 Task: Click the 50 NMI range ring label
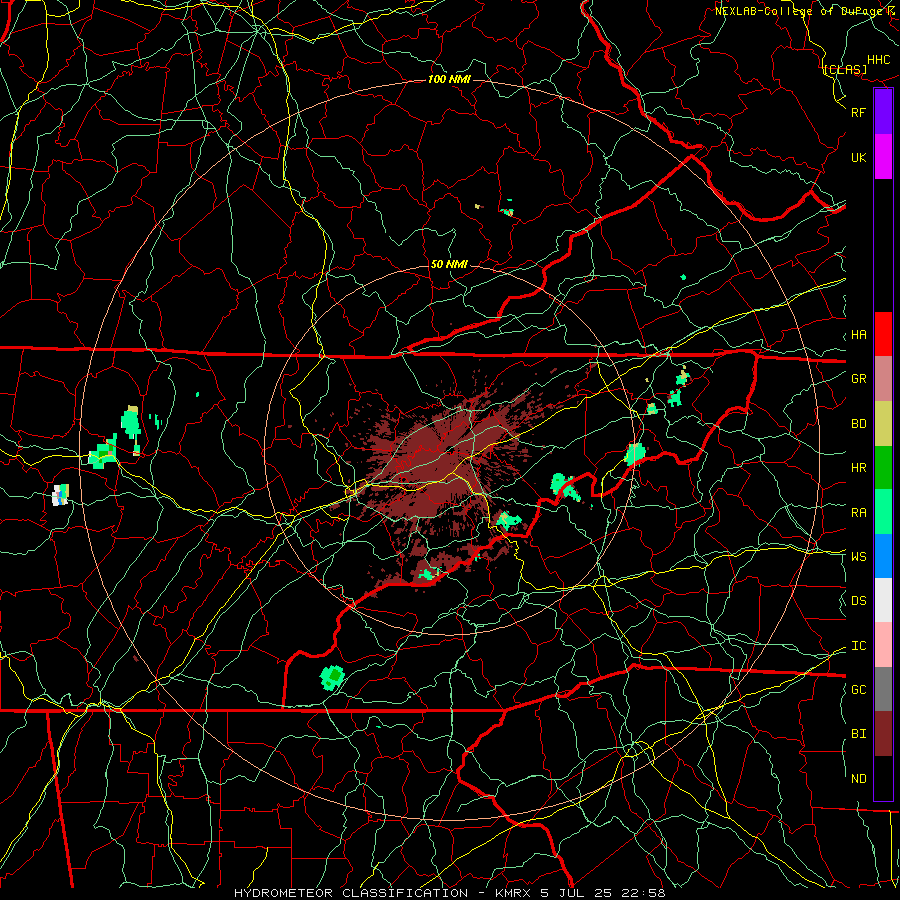click(x=449, y=264)
